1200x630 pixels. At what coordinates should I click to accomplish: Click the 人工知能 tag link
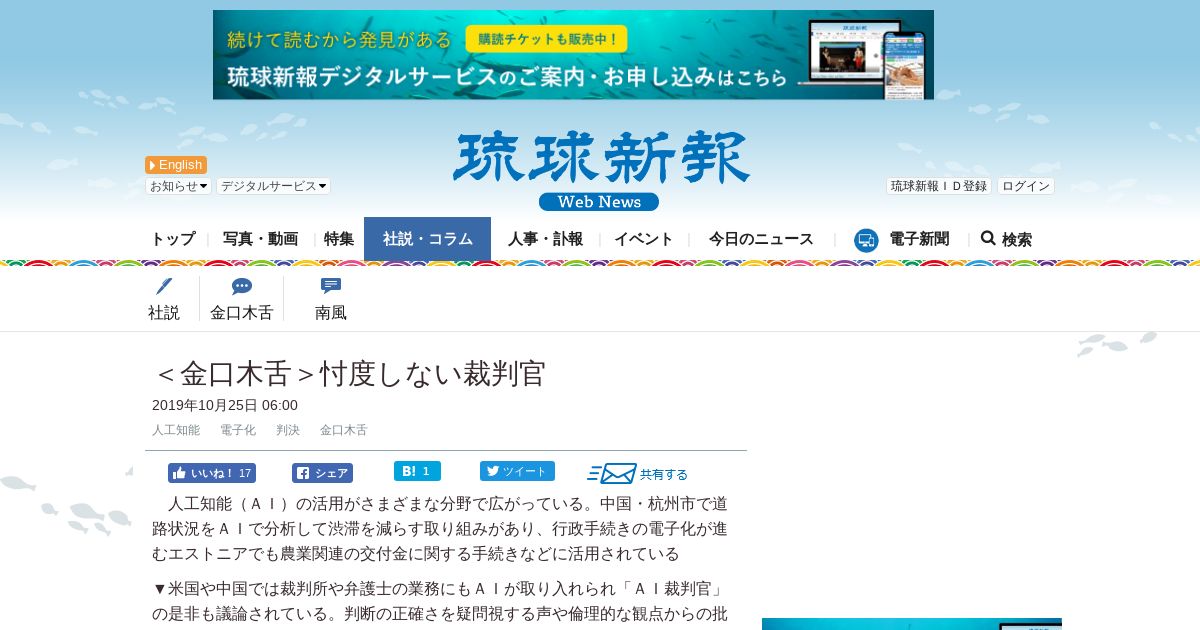(x=176, y=430)
